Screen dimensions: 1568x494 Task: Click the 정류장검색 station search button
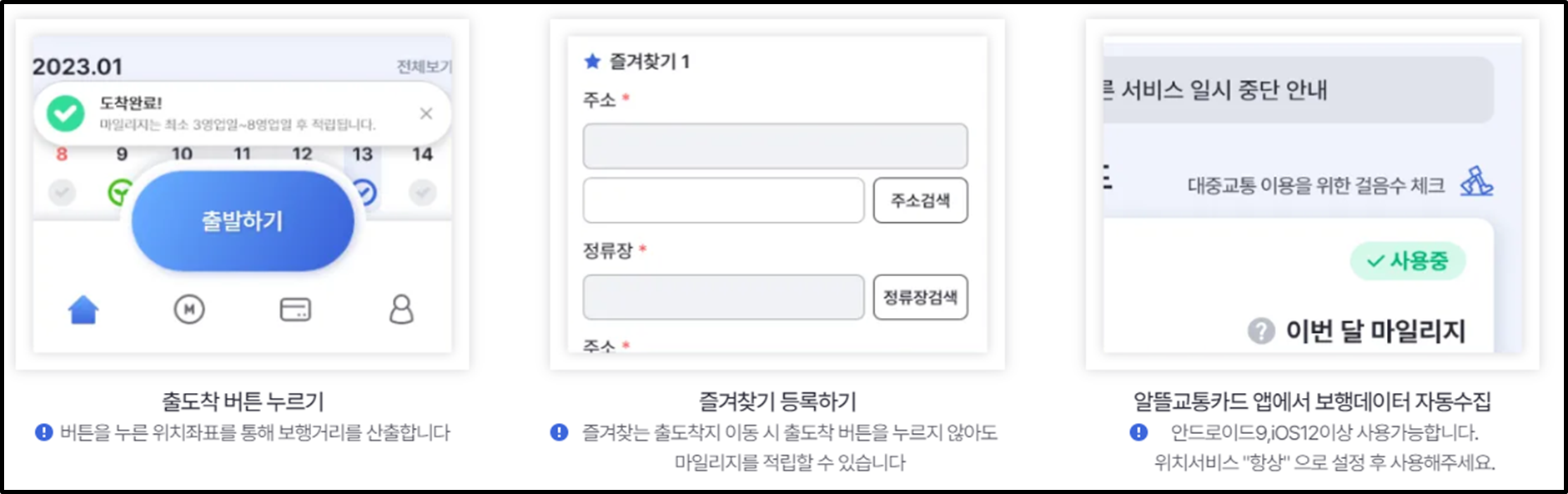(921, 296)
